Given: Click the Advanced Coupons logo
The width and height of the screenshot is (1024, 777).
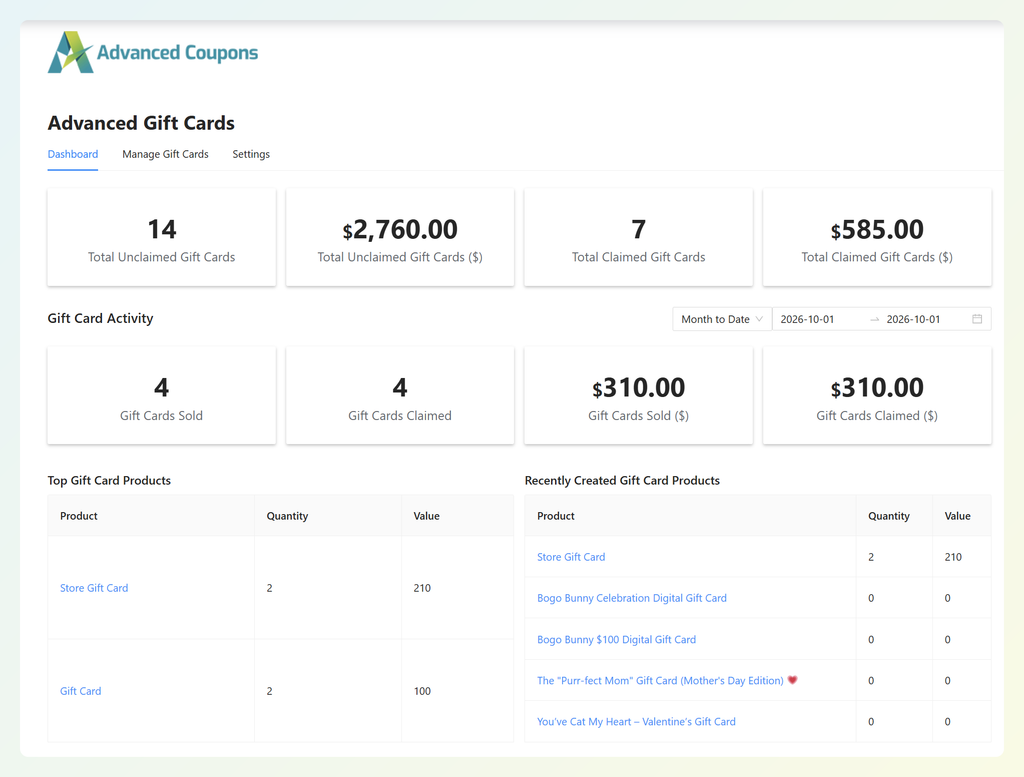Looking at the screenshot, I should coord(153,52).
